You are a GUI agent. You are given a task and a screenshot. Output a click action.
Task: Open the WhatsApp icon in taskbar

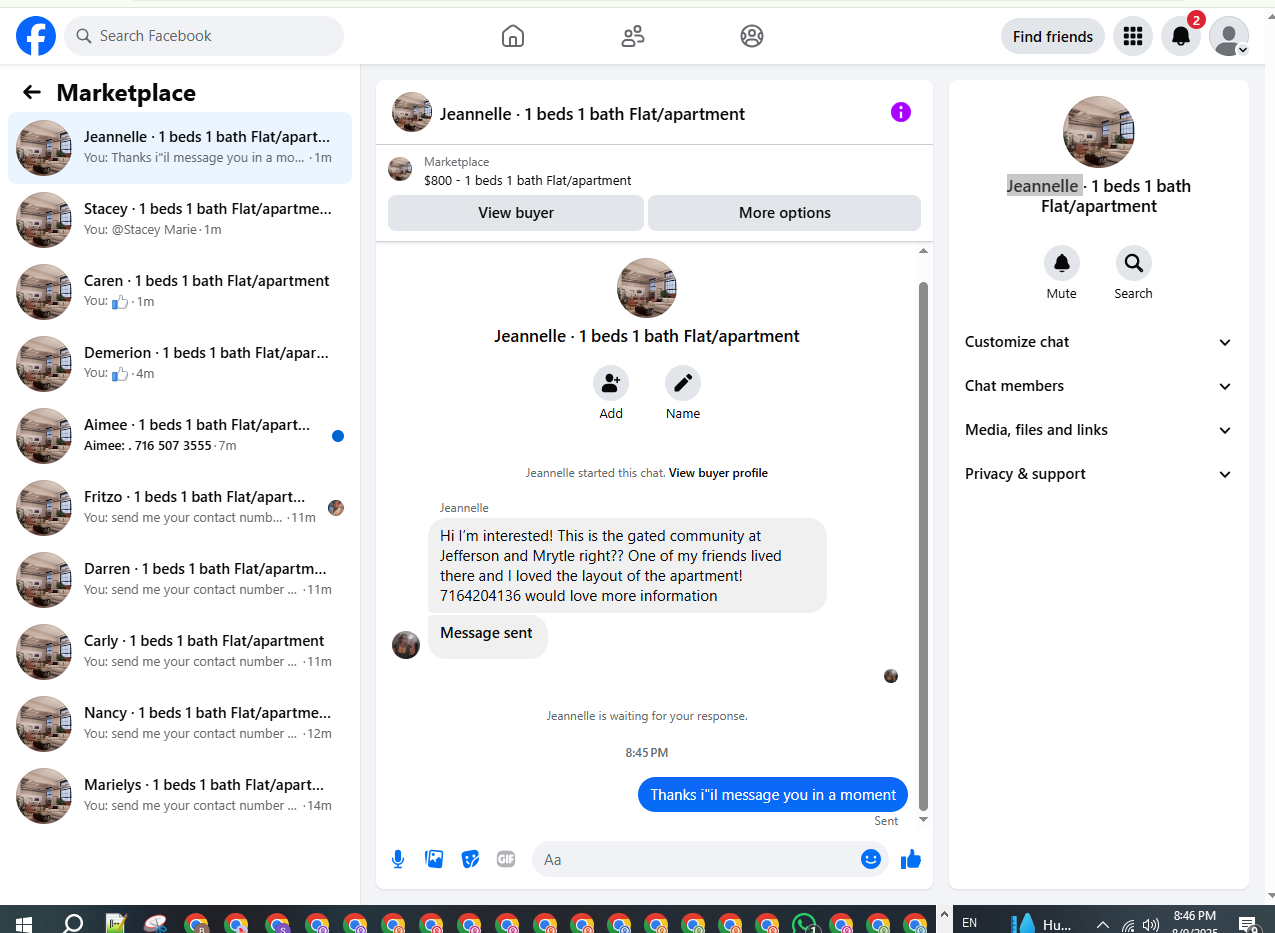click(x=803, y=923)
